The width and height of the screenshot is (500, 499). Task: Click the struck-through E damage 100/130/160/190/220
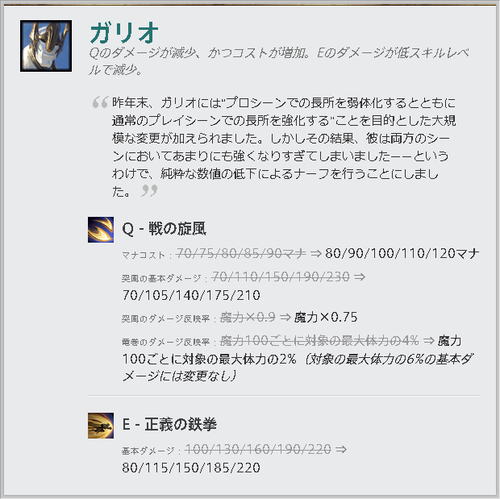pyautogui.click(x=258, y=449)
